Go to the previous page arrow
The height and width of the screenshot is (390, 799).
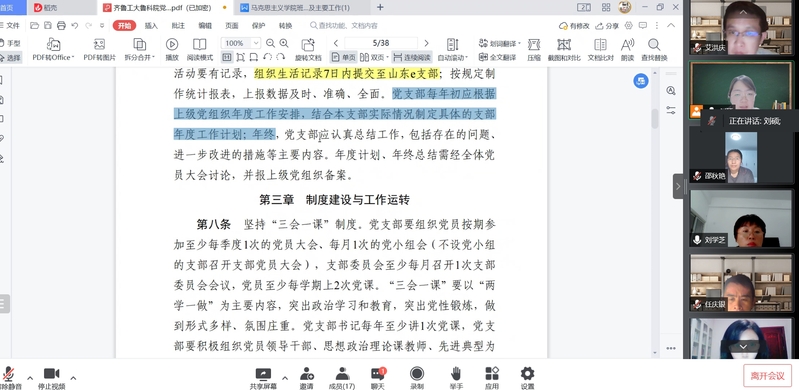point(336,43)
